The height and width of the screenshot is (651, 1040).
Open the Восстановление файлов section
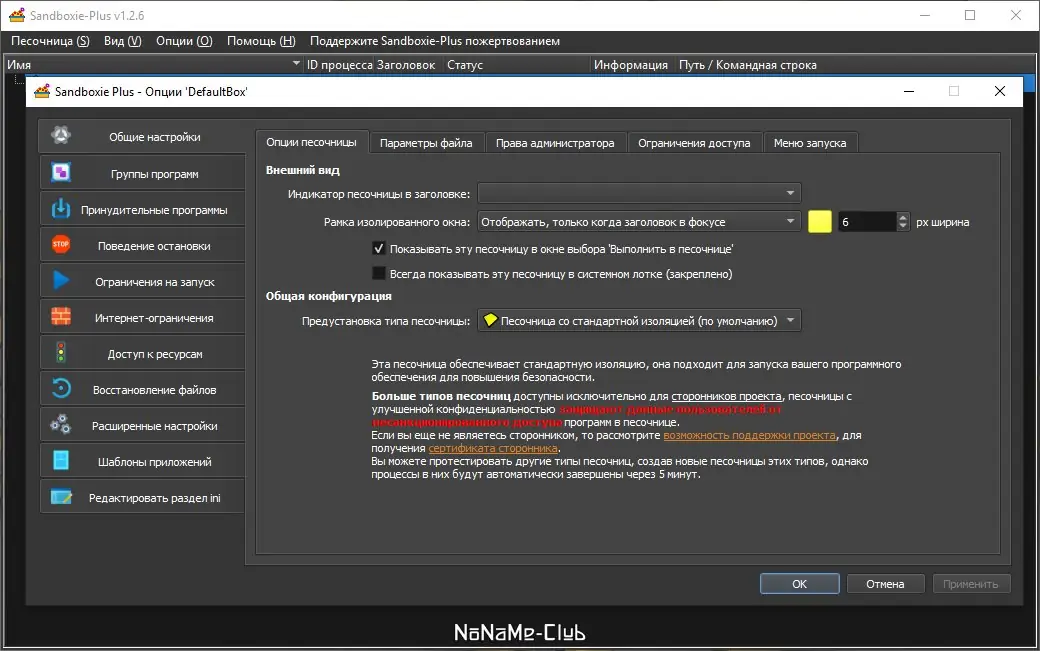click(x=142, y=388)
